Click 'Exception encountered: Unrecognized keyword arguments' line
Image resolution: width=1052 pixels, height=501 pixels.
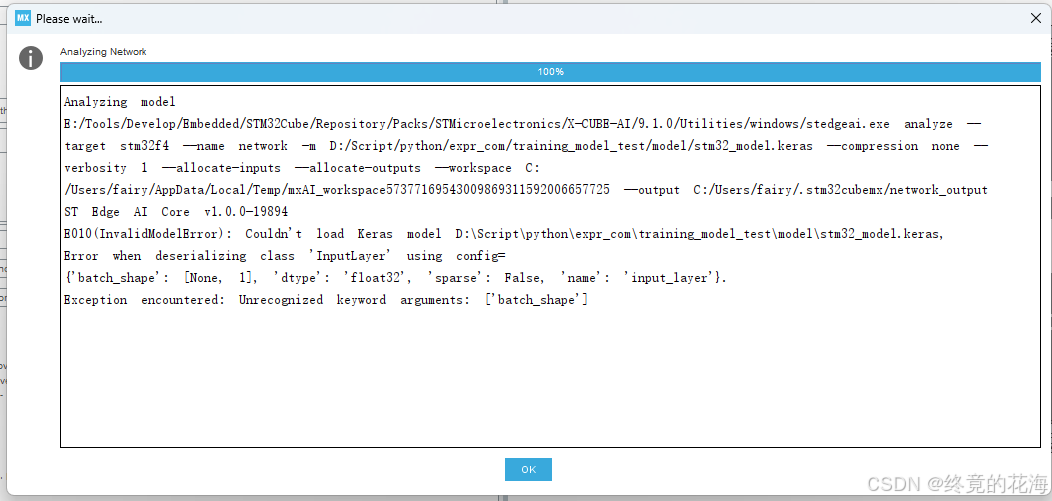point(326,300)
